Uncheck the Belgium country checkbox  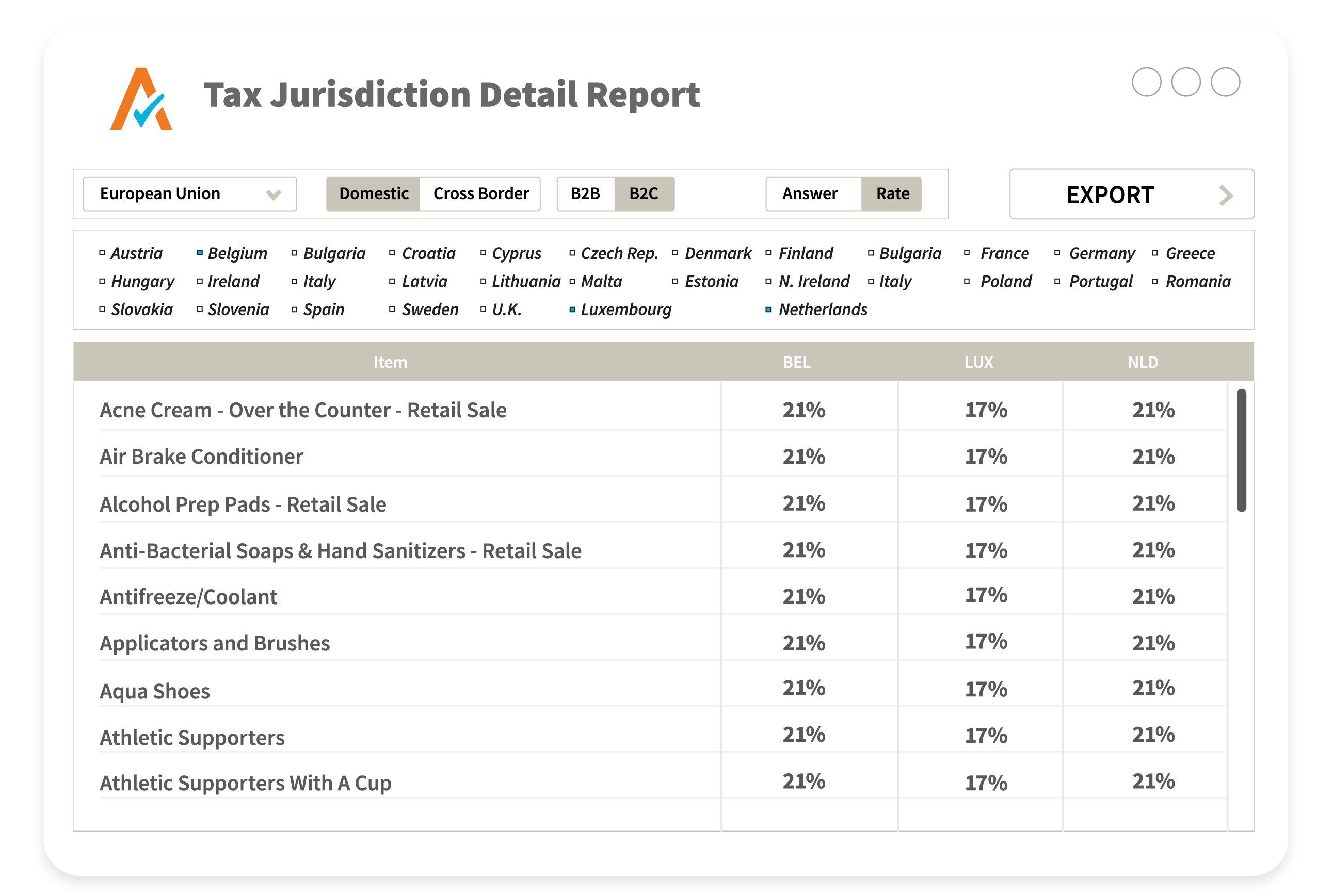(200, 253)
